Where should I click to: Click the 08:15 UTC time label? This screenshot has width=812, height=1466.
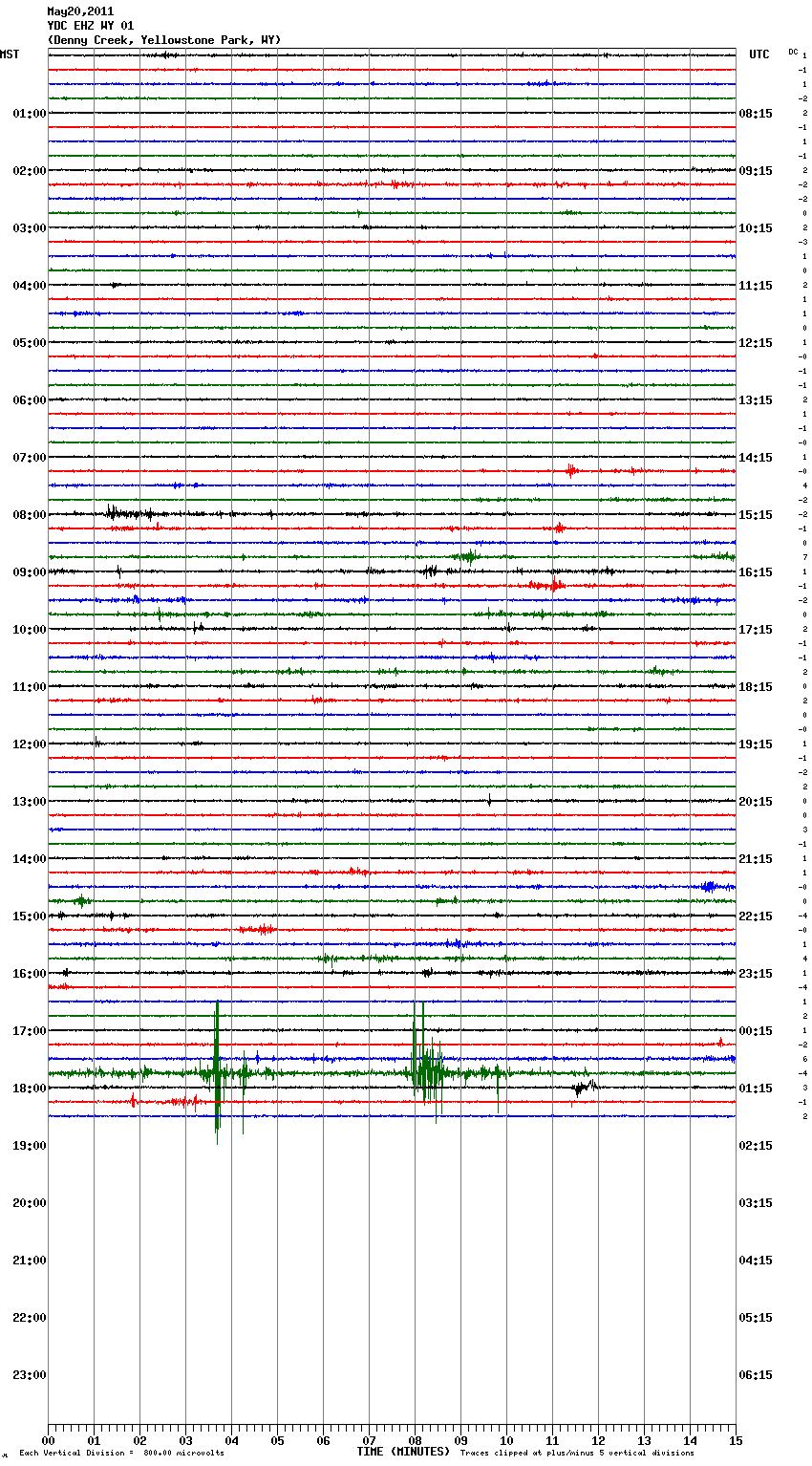[x=756, y=114]
